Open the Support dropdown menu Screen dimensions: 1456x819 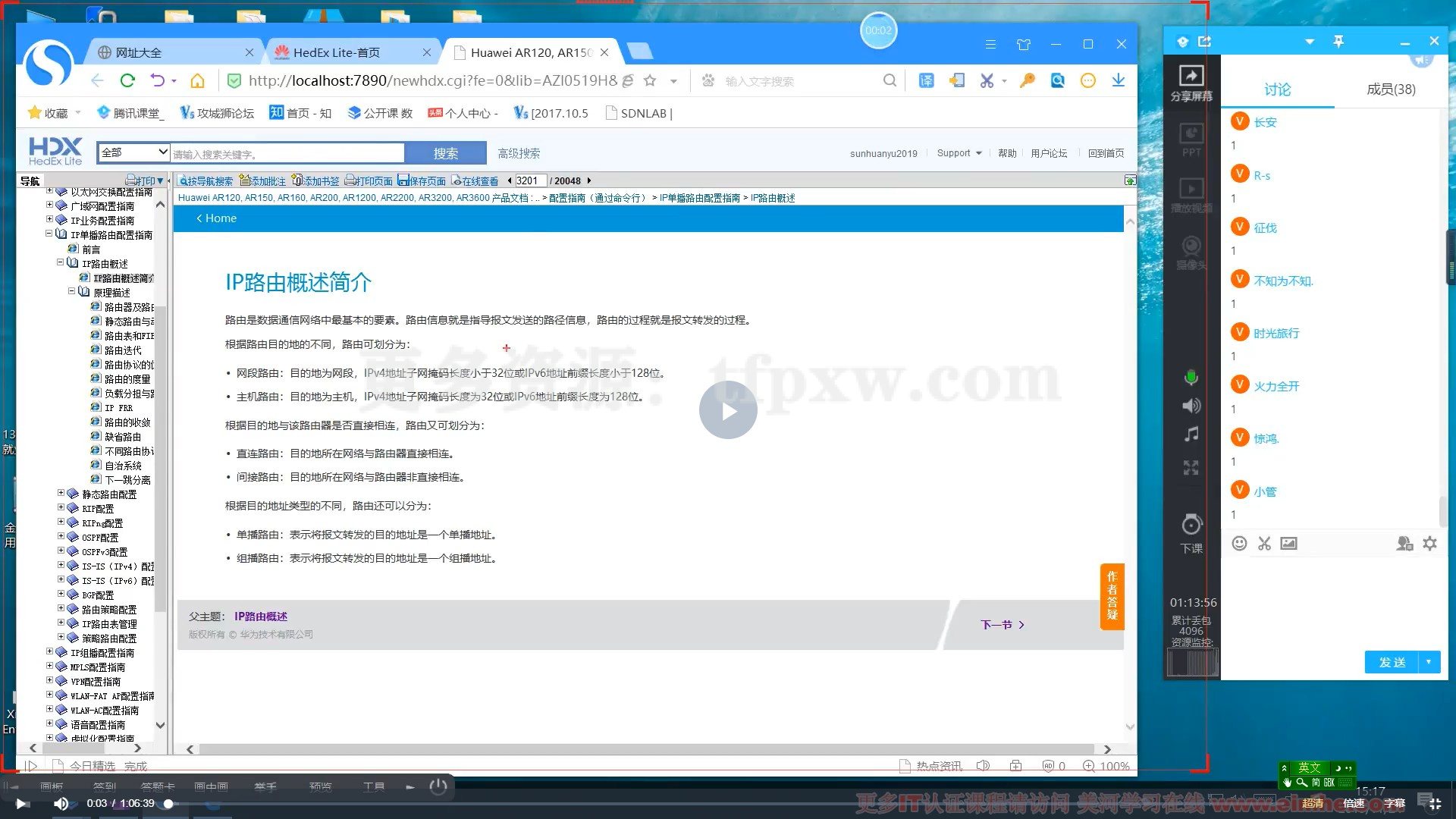pyautogui.click(x=959, y=153)
